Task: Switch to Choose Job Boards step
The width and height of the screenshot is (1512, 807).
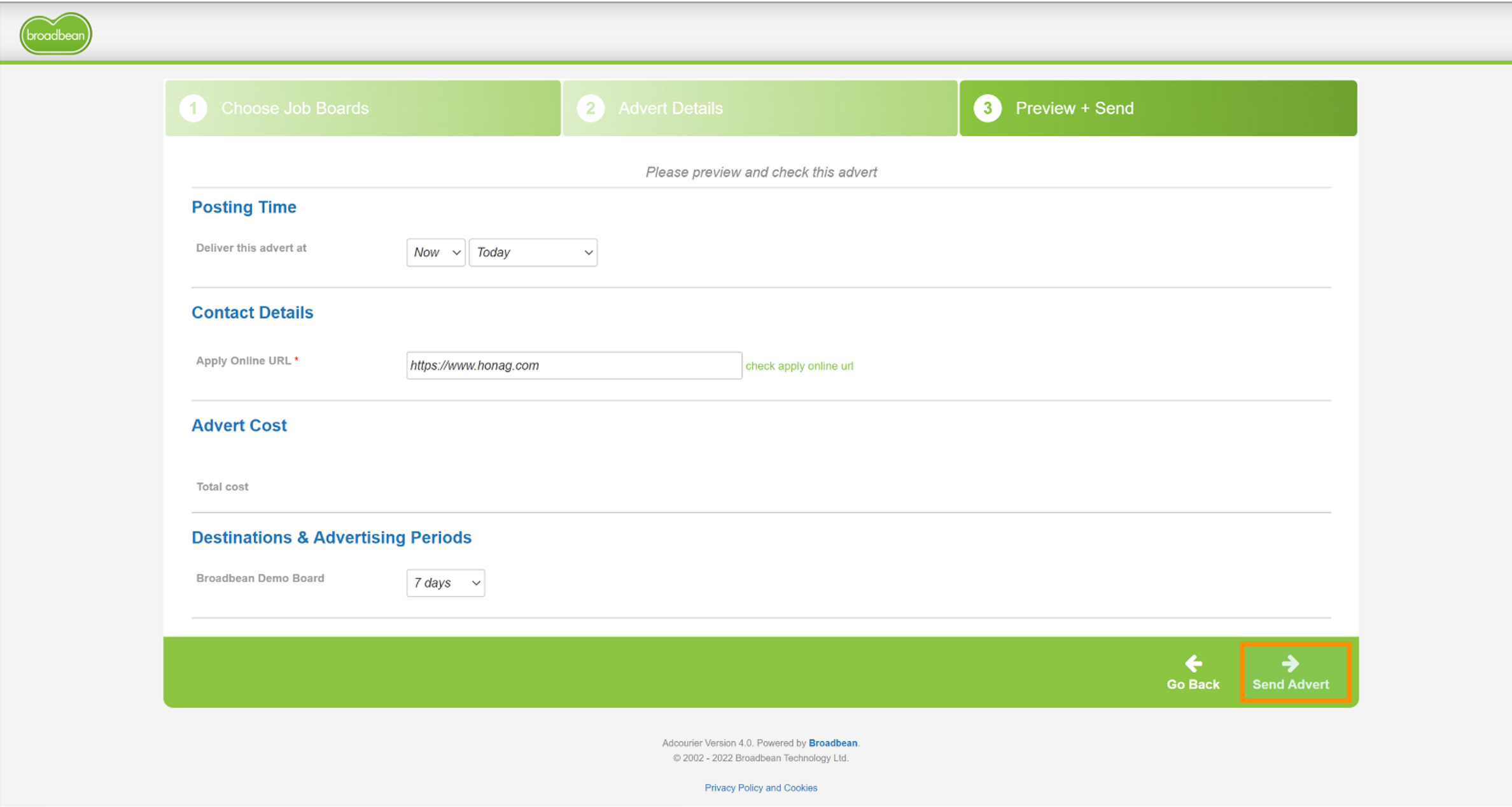Action: [x=295, y=108]
